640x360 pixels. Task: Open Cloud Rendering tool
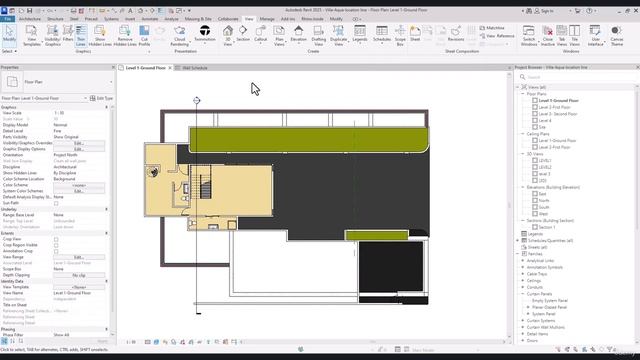[180, 35]
